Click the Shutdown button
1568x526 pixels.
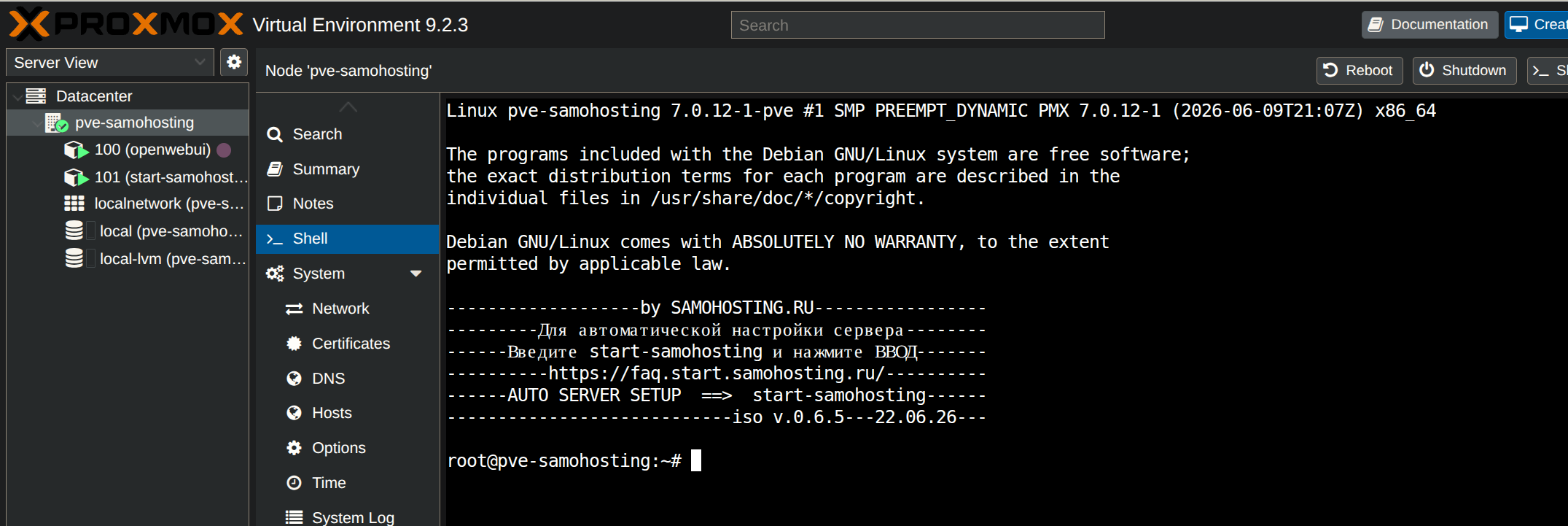pos(1464,71)
